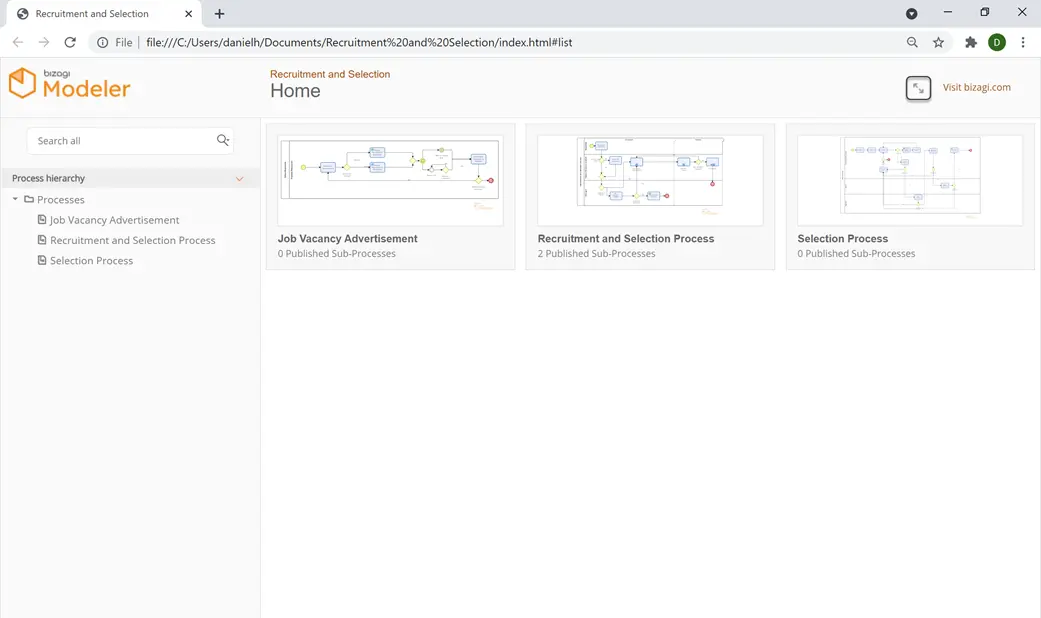Image resolution: width=1041 pixels, height=618 pixels.
Task: Click the Selection Process card title
Action: tap(842, 238)
